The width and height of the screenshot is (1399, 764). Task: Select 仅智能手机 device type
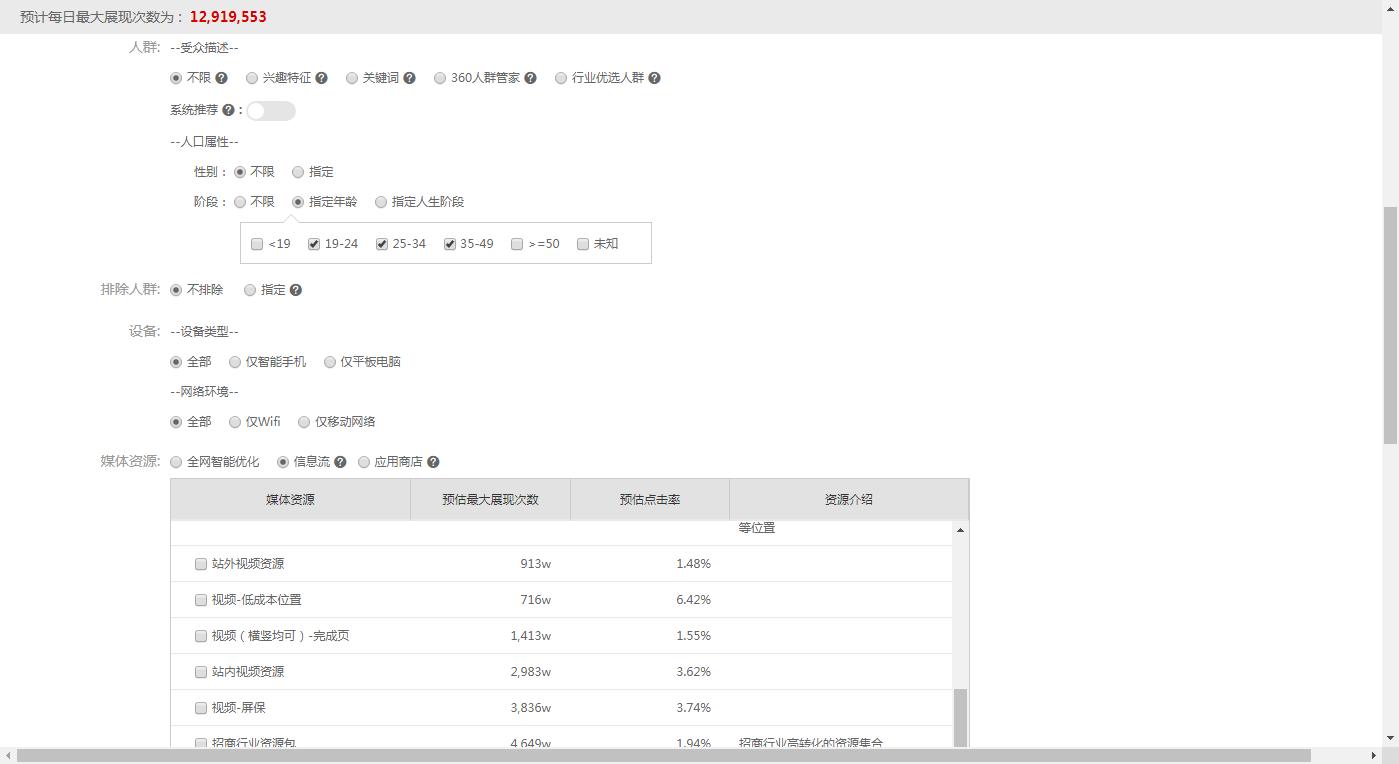pyautogui.click(x=235, y=362)
